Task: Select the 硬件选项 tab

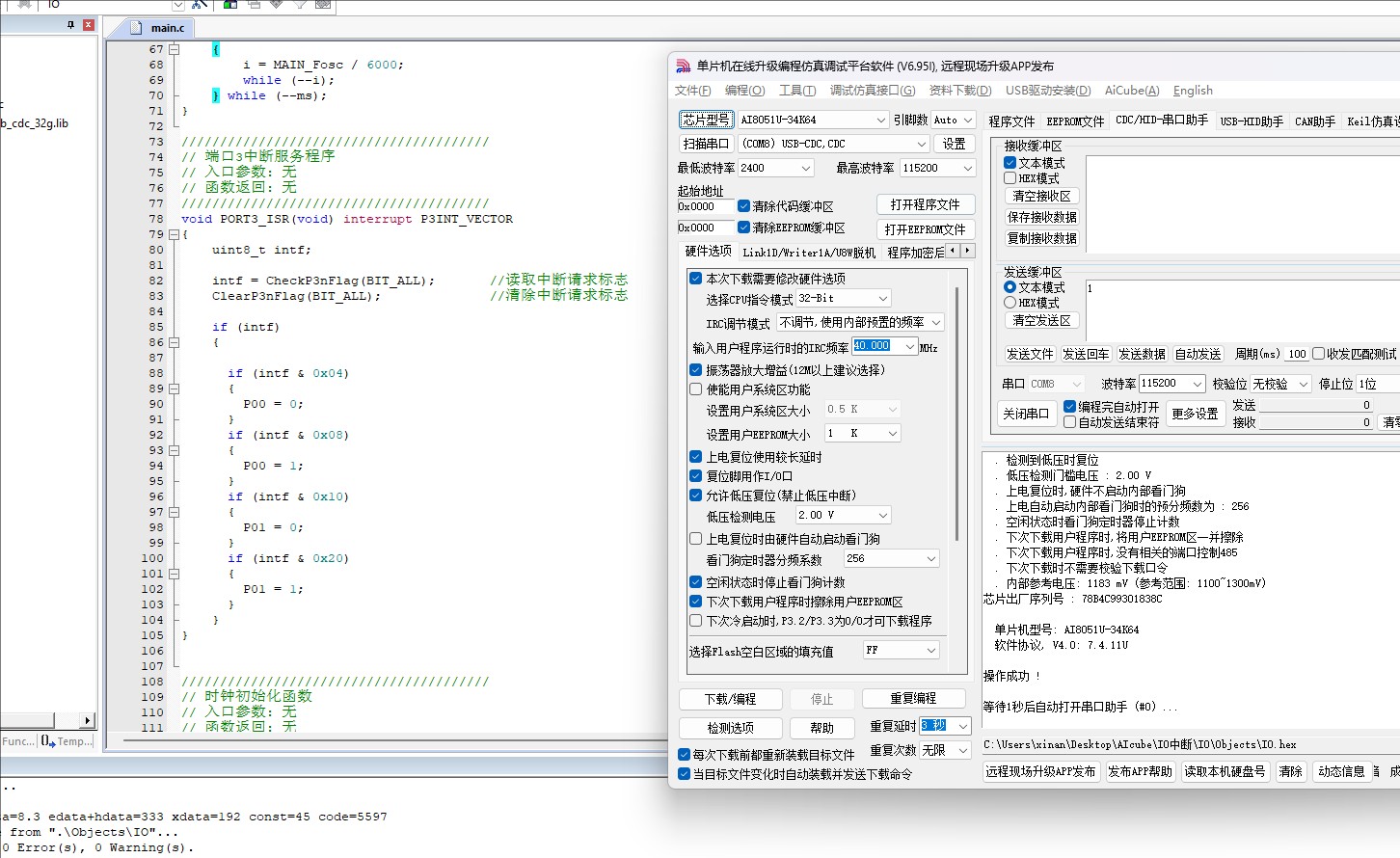Action: (x=708, y=252)
